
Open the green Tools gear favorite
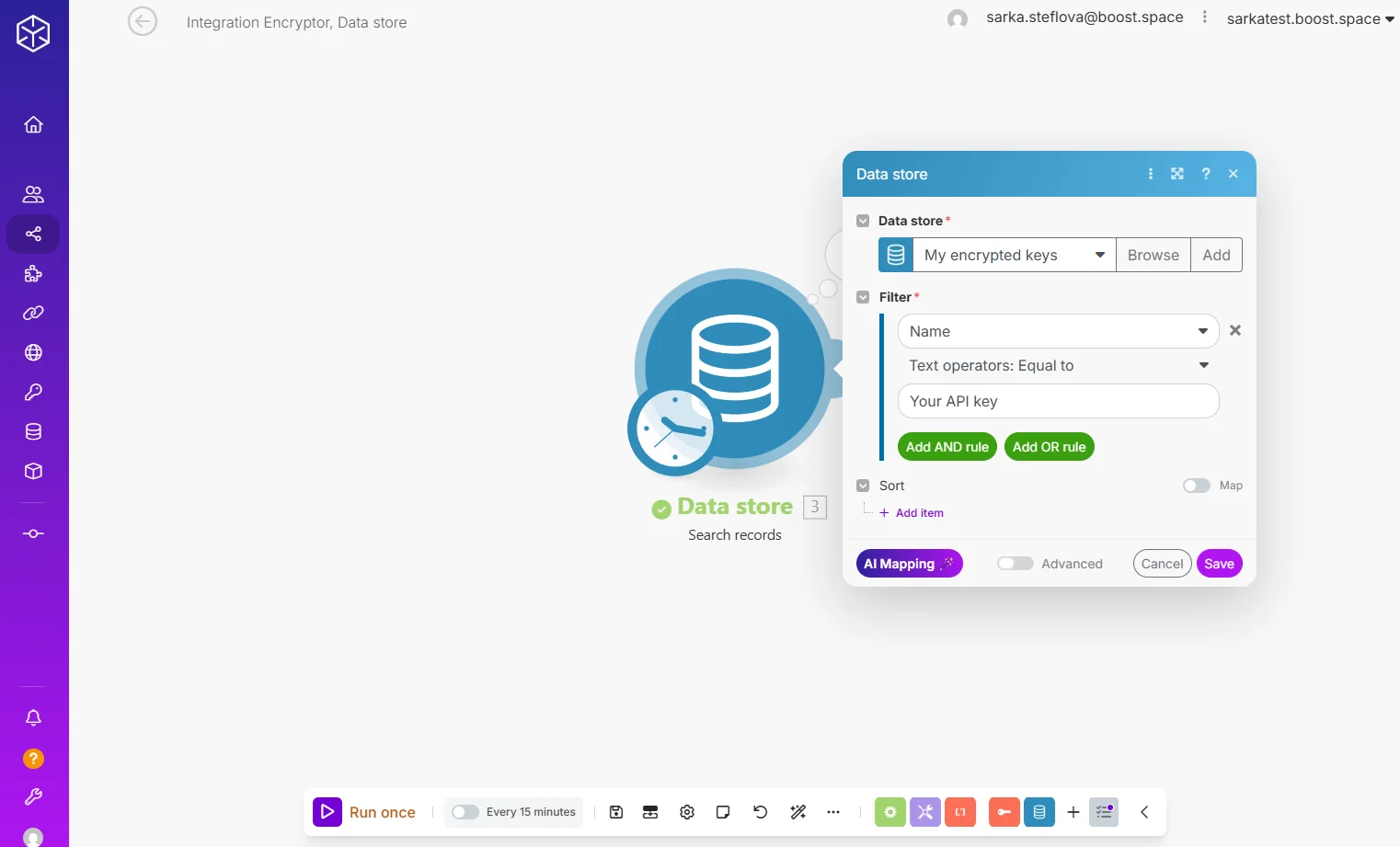[x=890, y=812]
